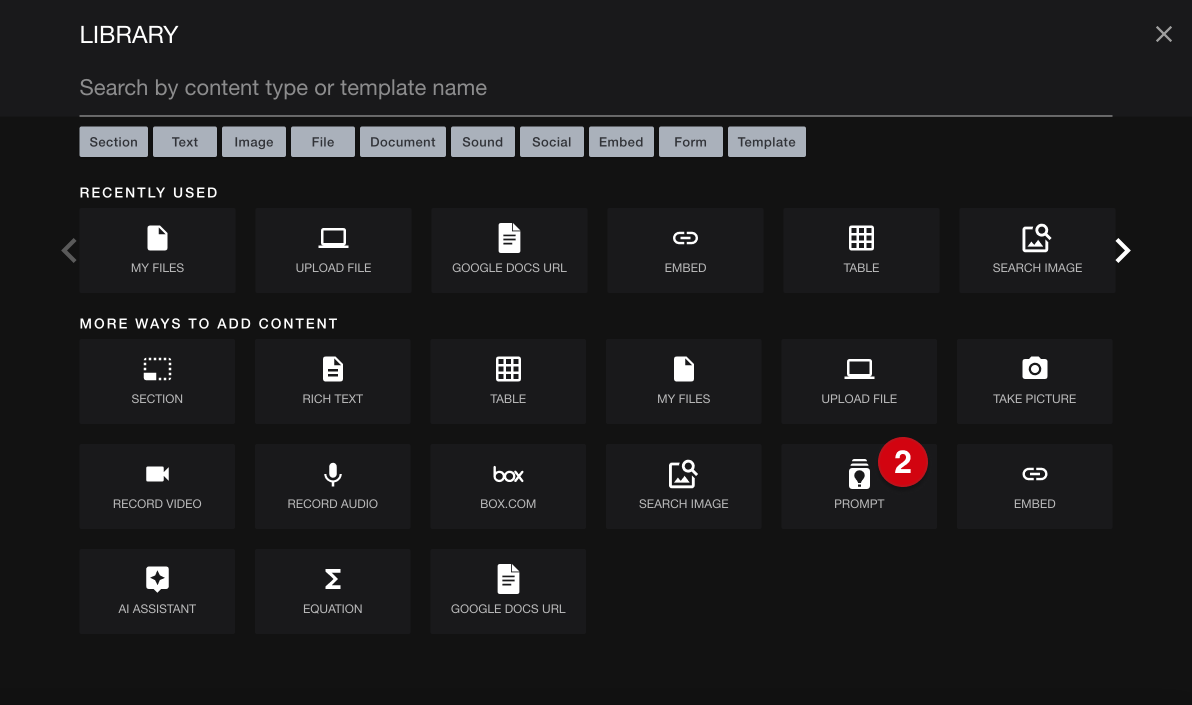
Task: Launch the AI Assistant tile
Action: (x=157, y=592)
